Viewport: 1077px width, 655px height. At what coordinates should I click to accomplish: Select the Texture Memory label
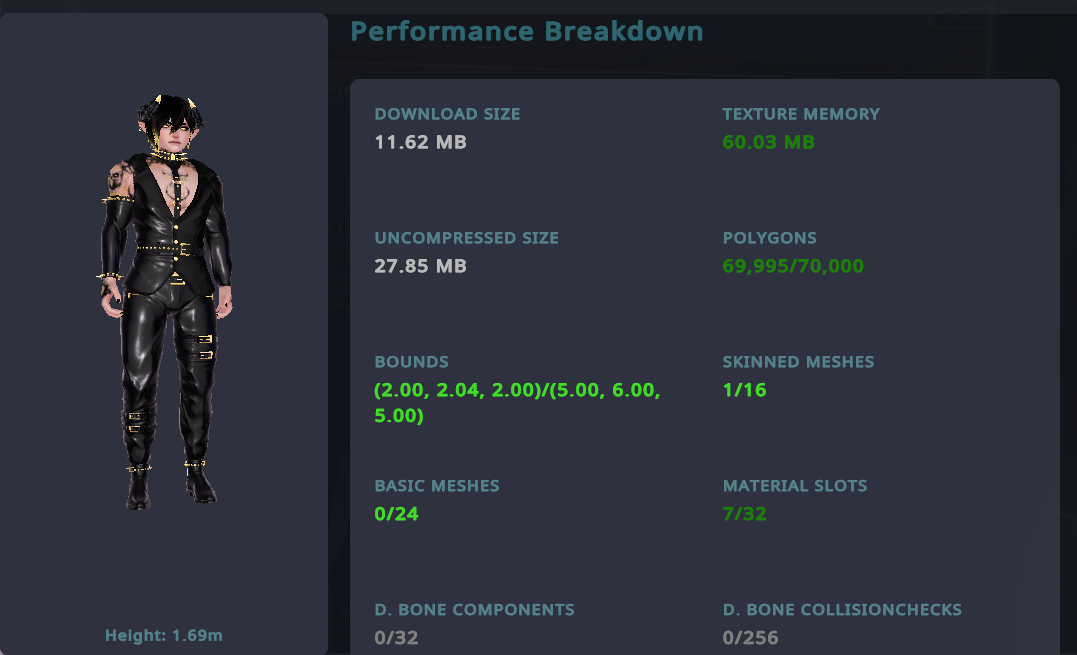[801, 114]
